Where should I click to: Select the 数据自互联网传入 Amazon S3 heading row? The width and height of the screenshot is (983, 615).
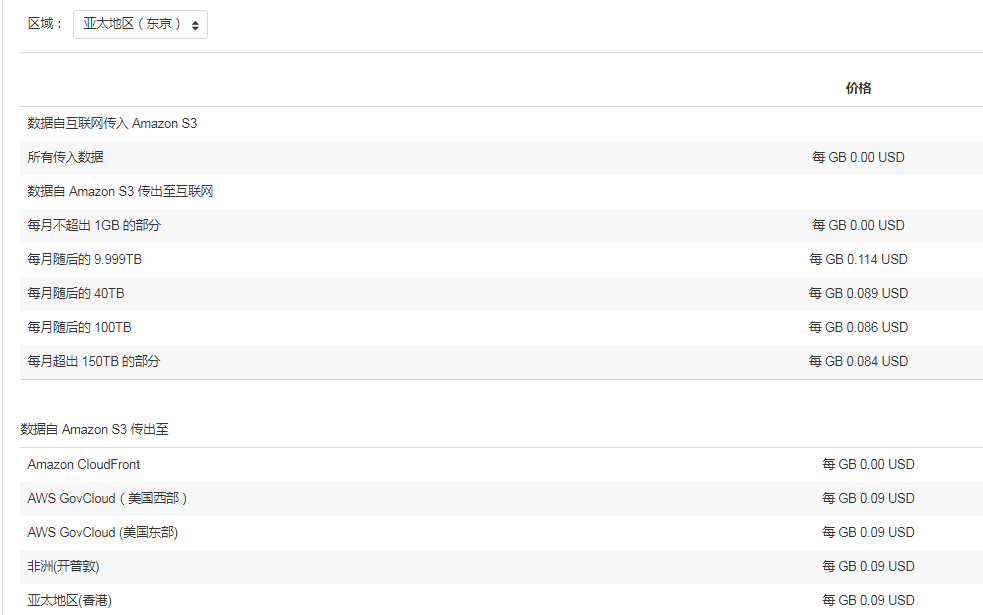(112, 123)
